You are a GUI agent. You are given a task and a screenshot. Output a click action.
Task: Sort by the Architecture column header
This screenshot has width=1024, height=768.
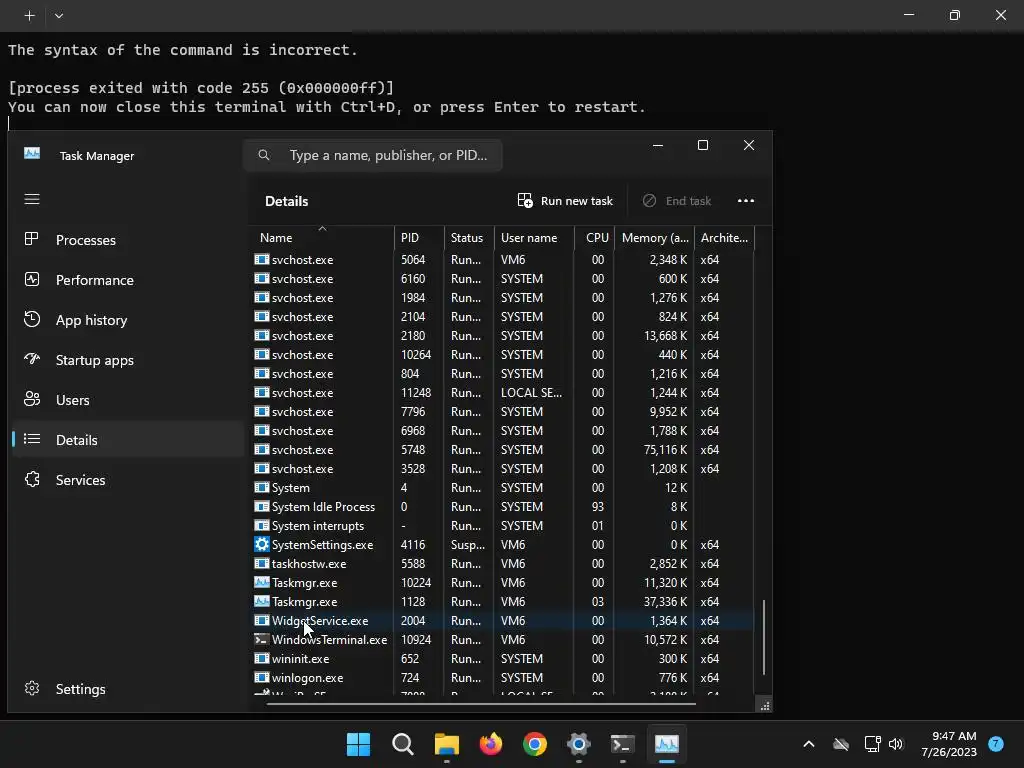pyautogui.click(x=724, y=238)
